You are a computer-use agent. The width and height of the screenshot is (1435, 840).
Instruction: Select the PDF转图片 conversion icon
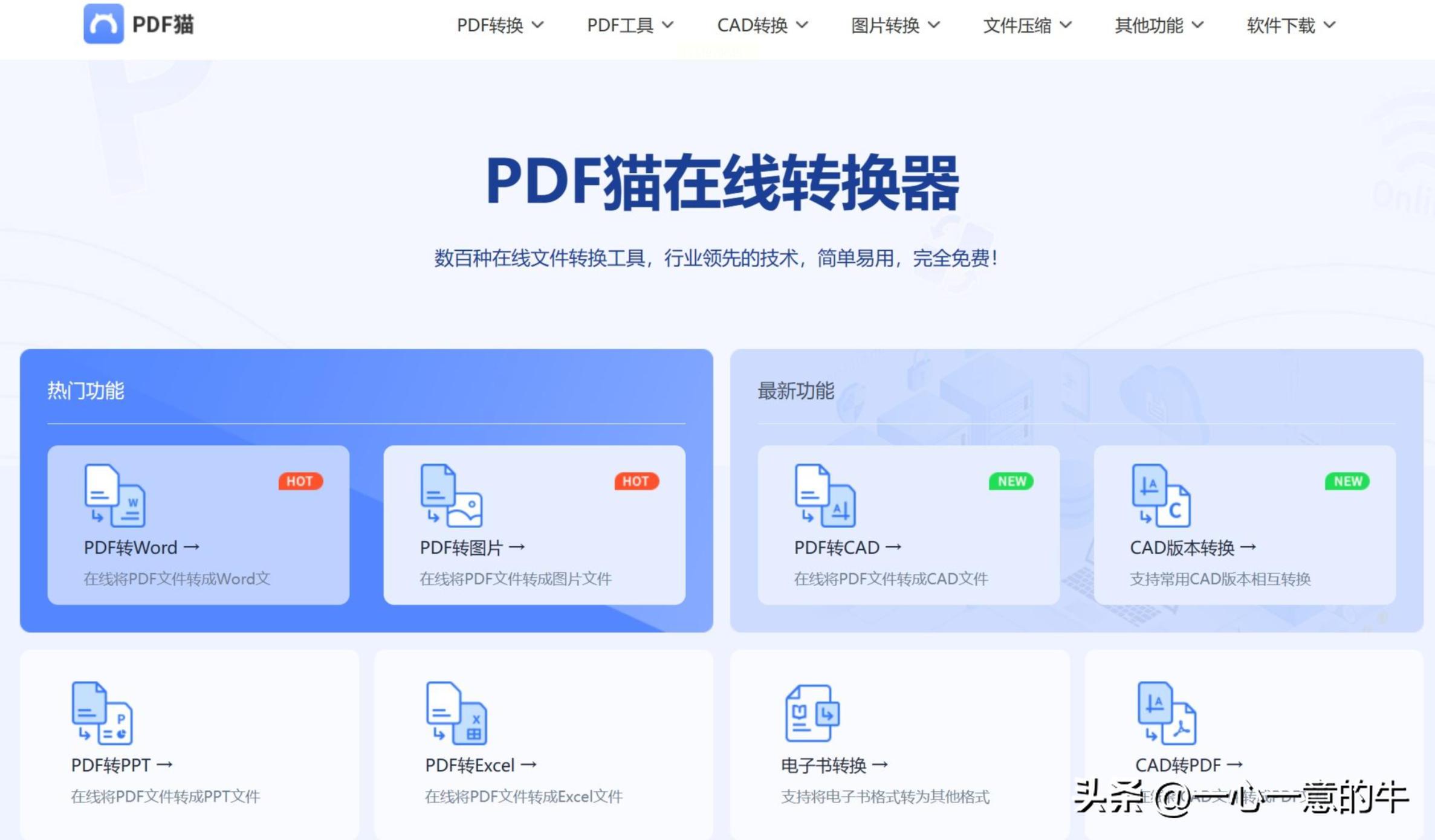450,497
